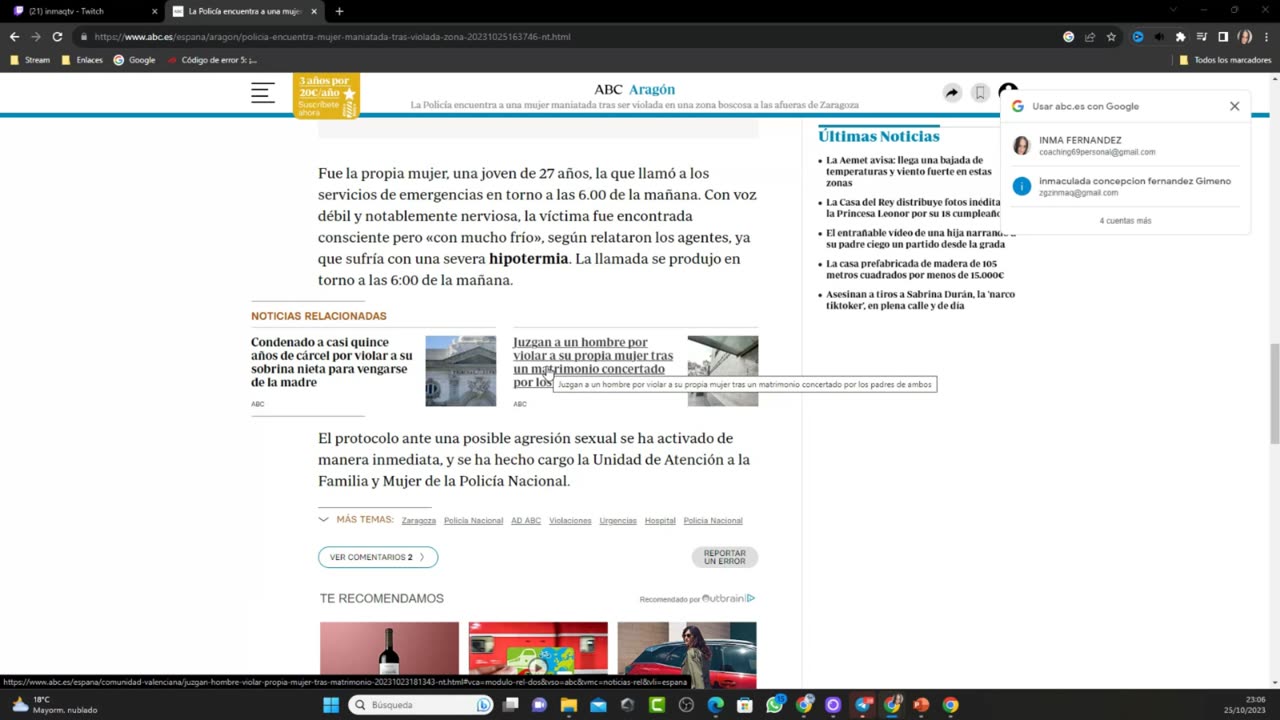Open 'Condenado a casi quince años' related article
The width and height of the screenshot is (1280, 720).
[332, 362]
